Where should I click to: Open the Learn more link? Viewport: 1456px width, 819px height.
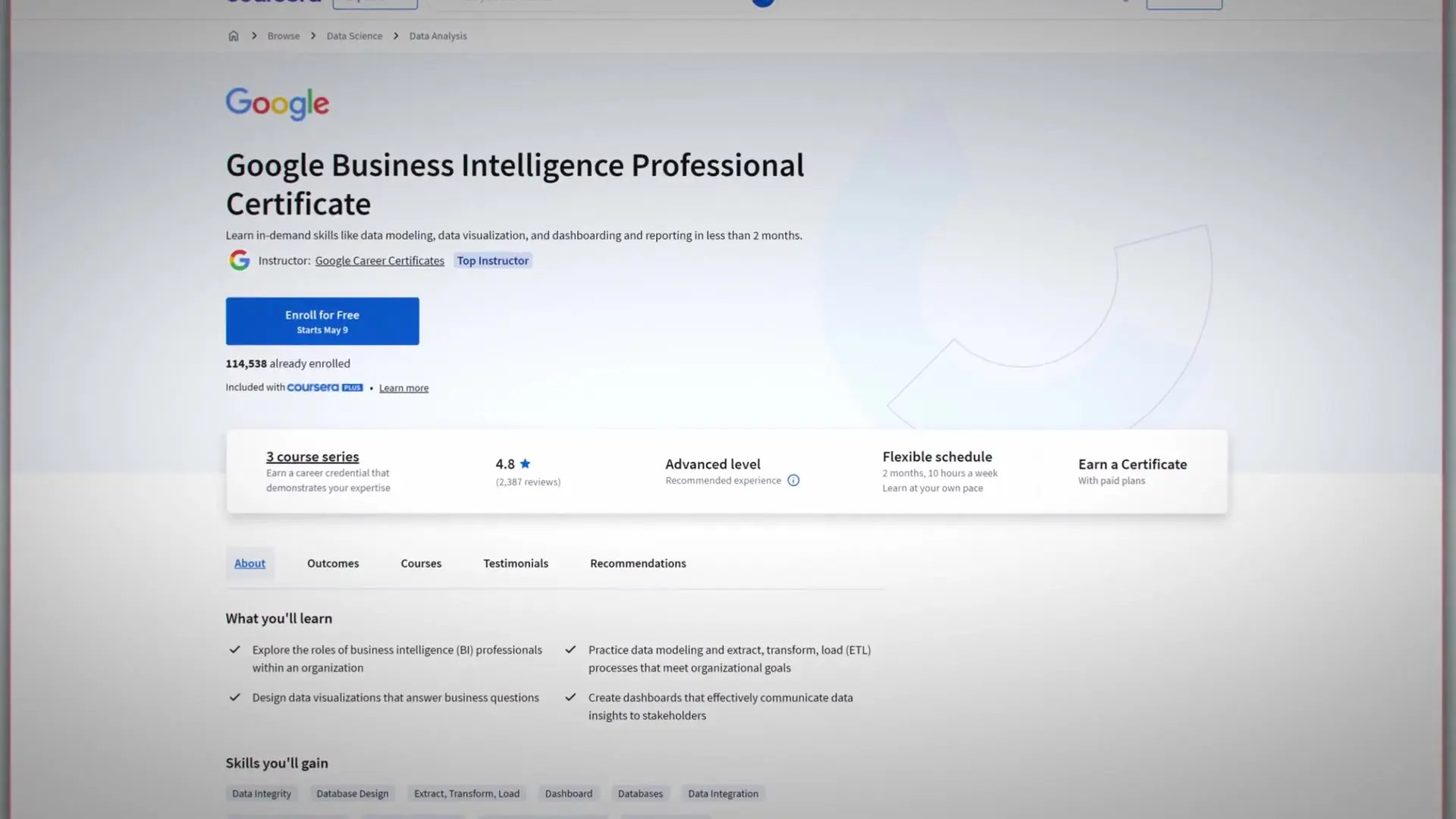403,388
